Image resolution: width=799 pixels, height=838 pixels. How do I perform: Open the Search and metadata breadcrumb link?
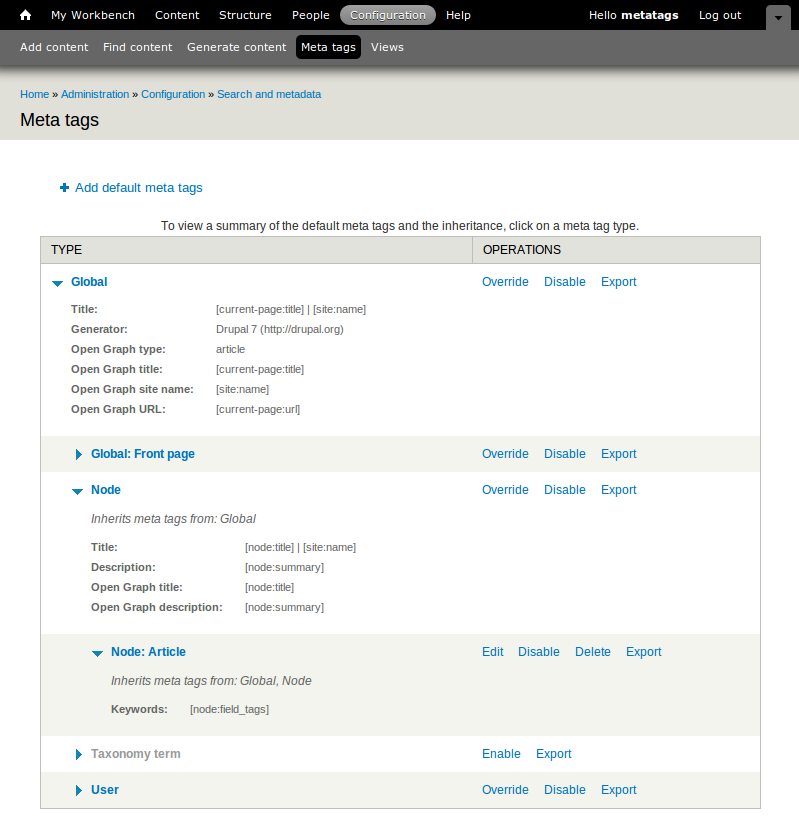[270, 94]
